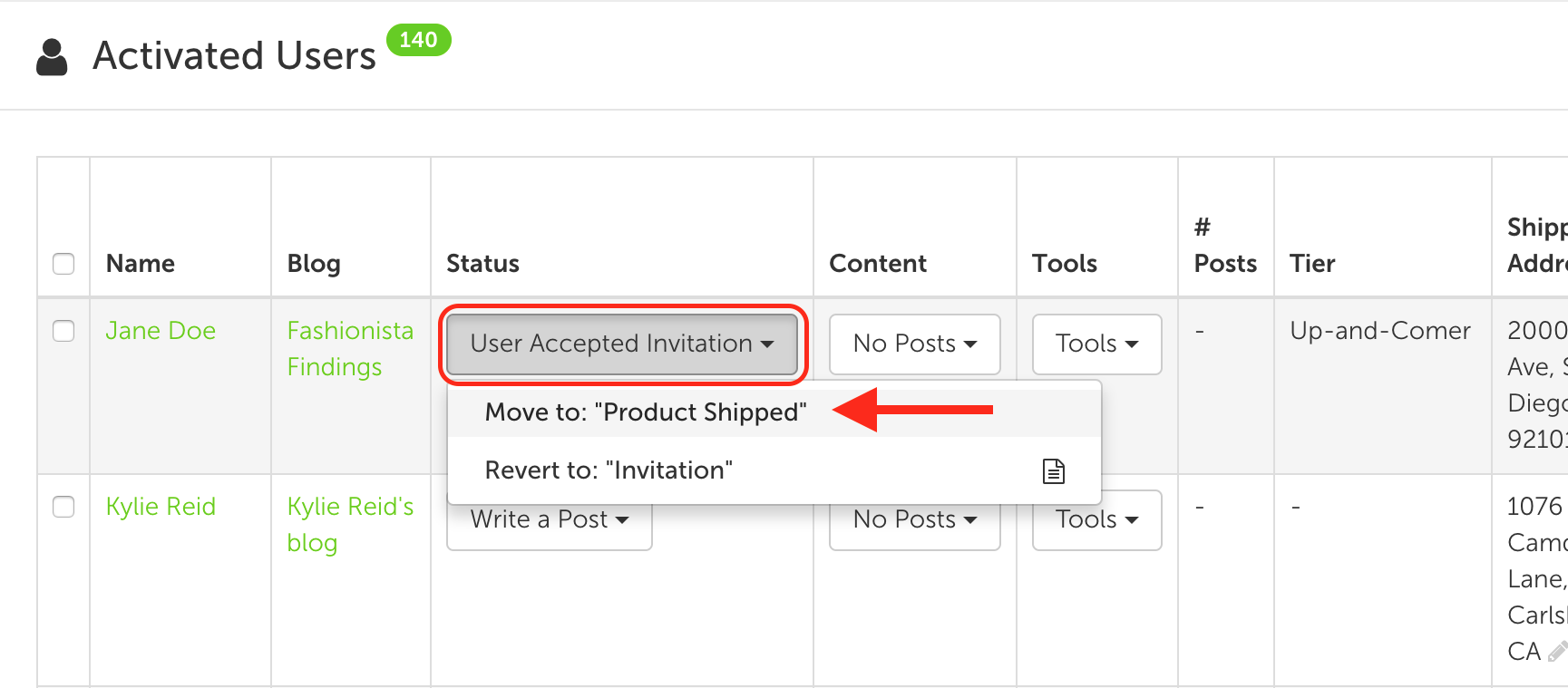Open the User Accepted Invitation status dropdown

coord(622,344)
